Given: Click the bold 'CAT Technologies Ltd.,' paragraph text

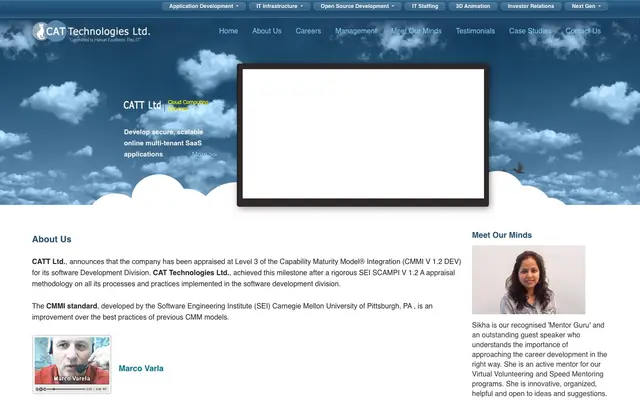Looking at the screenshot, I should 191,273.
